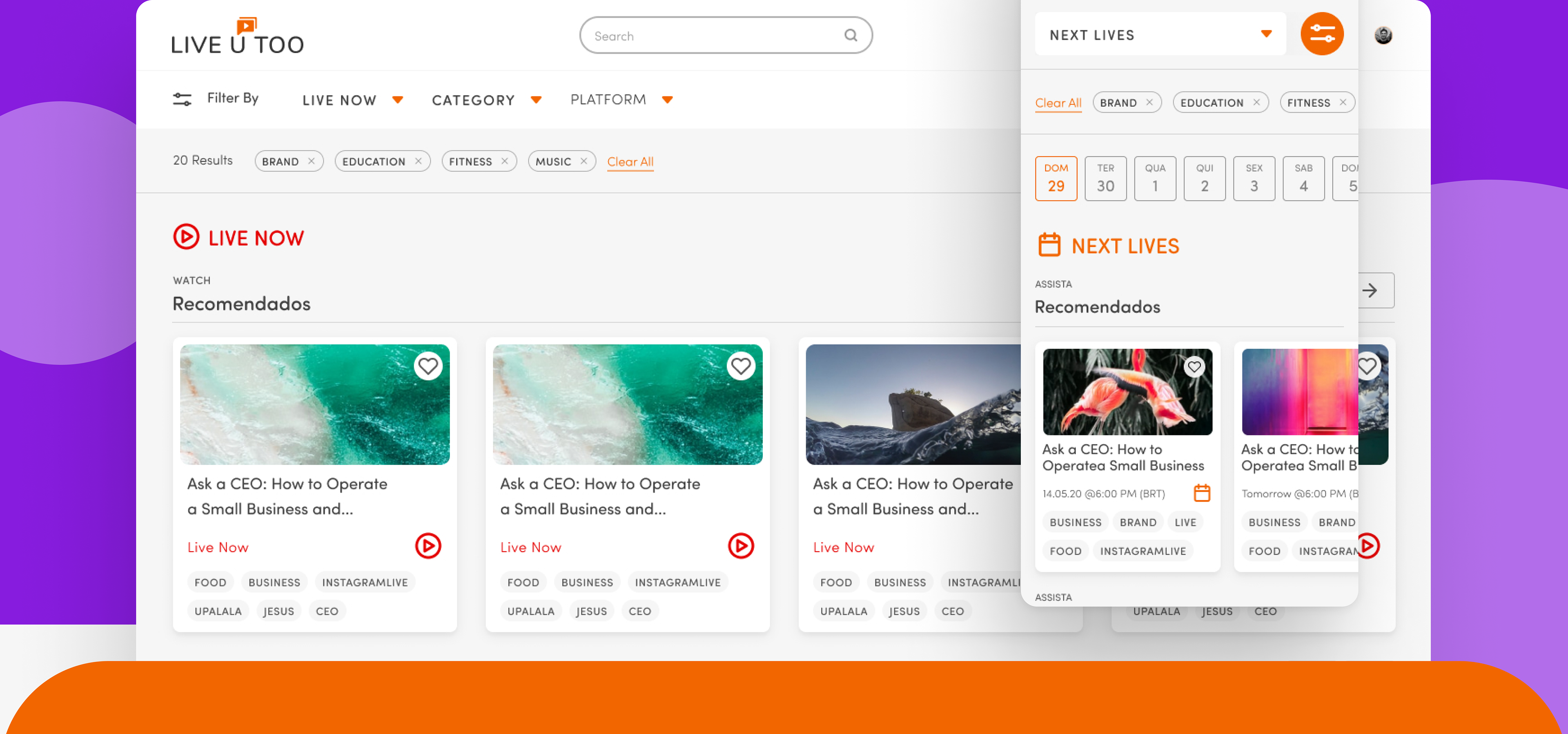This screenshot has height=734, width=1568.
Task: Play the first Live Now card
Action: (428, 546)
